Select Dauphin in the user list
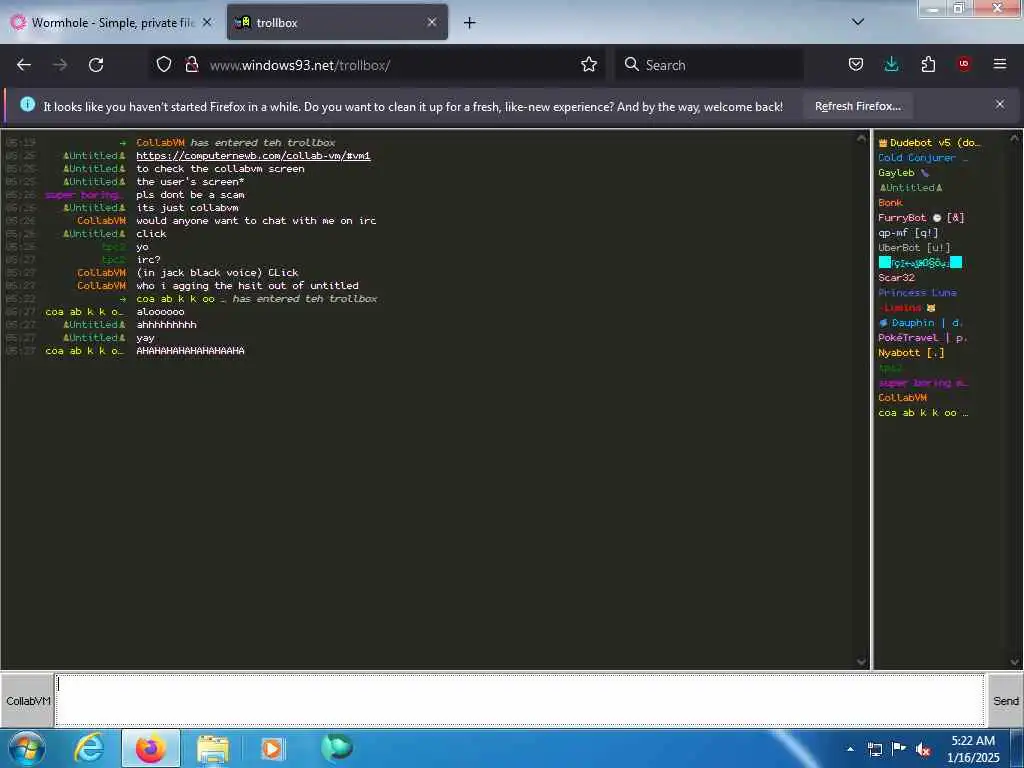This screenshot has width=1024, height=768. coord(920,323)
